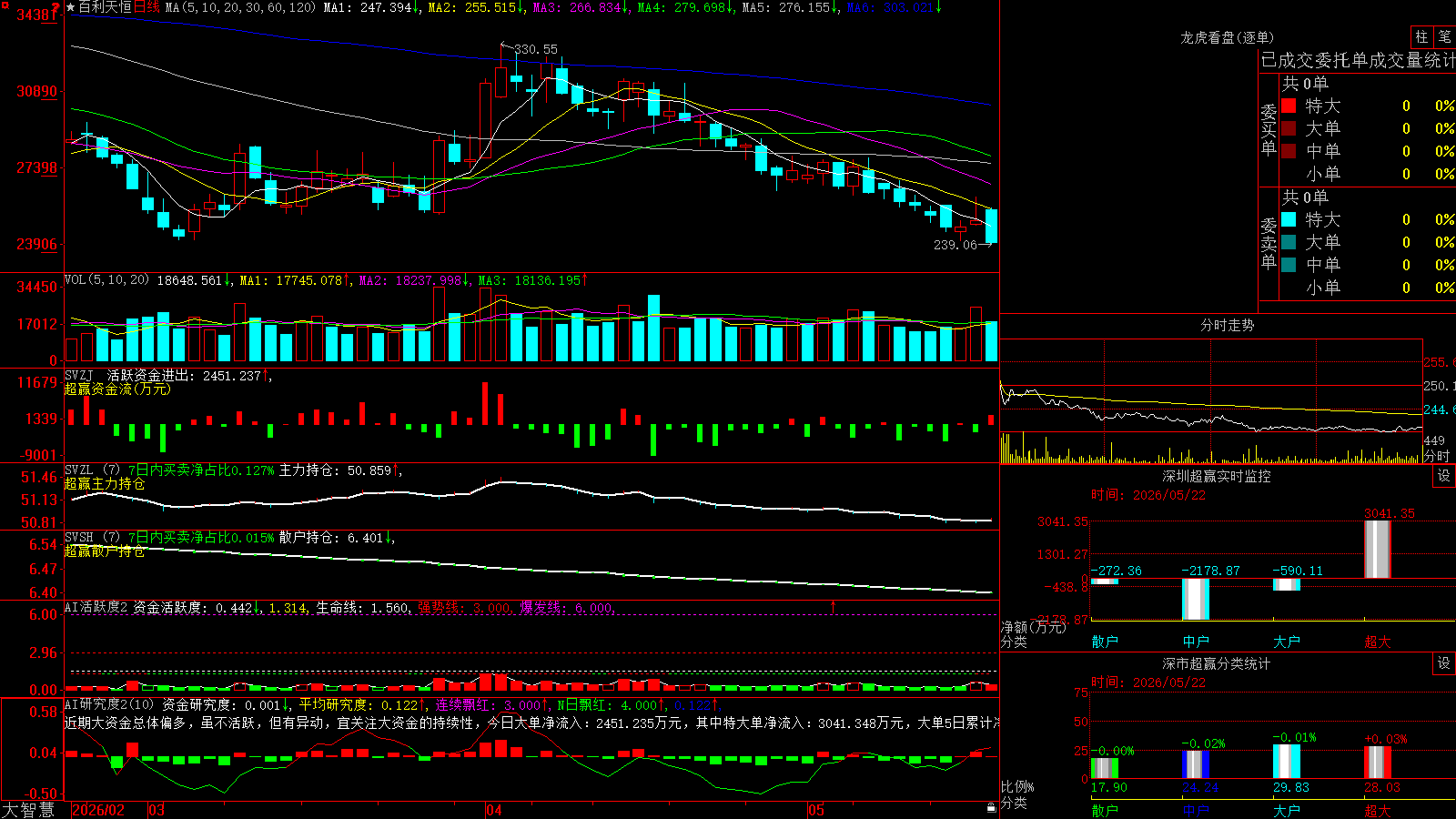Image resolution: width=1456 pixels, height=819 pixels.
Task: Switch the 龙虎看盘 view to 柱 mode
Action: (1421, 36)
